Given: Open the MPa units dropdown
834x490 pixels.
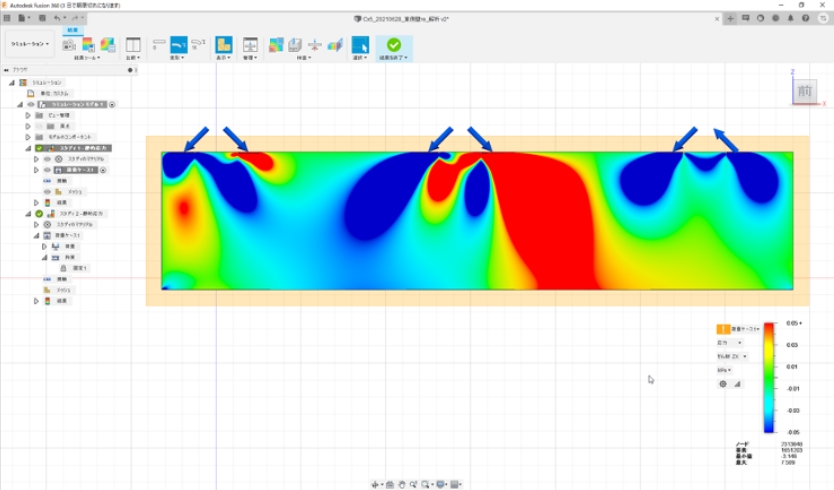Looking at the screenshot, I should click(723, 370).
